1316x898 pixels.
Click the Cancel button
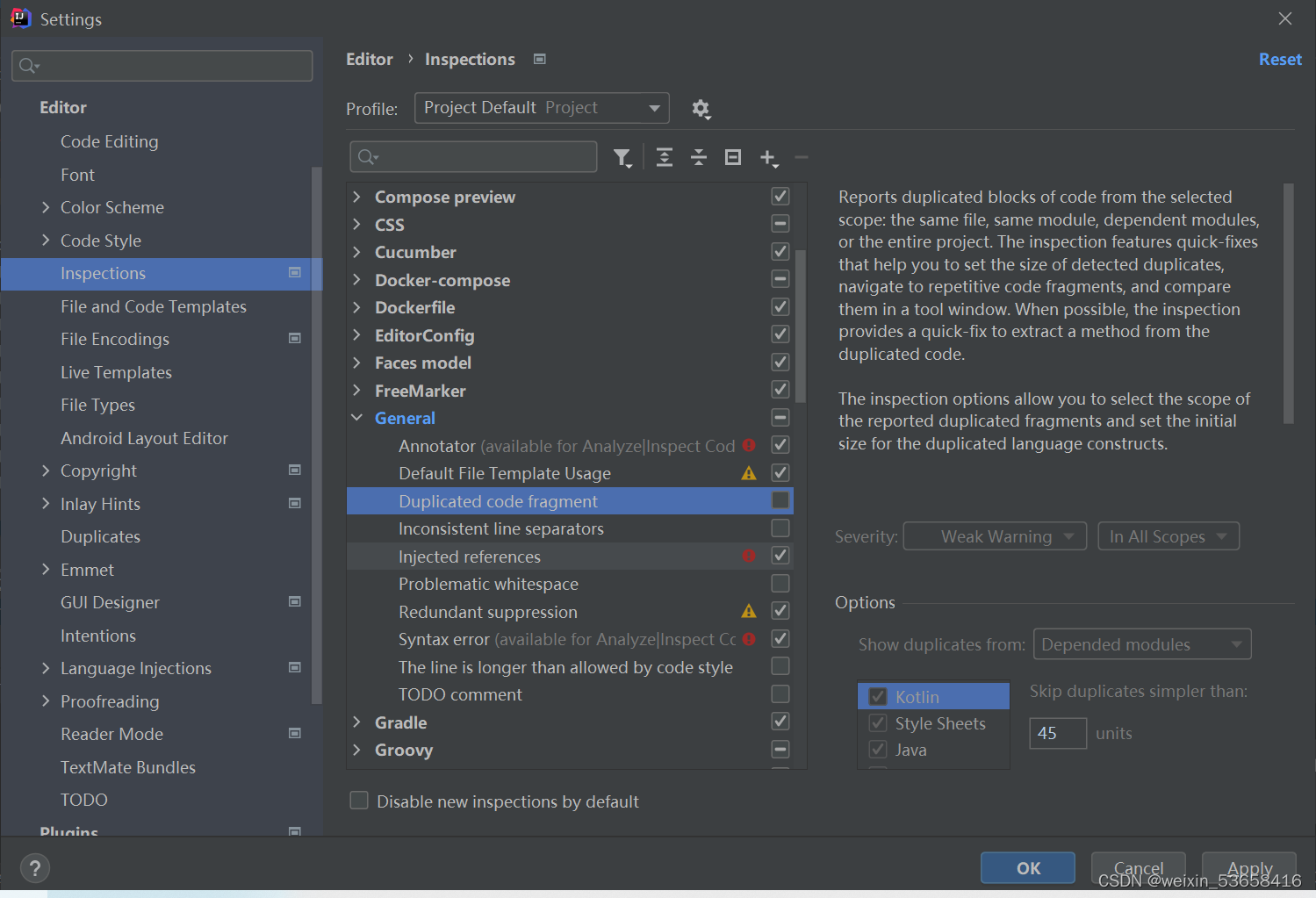pos(1139,868)
